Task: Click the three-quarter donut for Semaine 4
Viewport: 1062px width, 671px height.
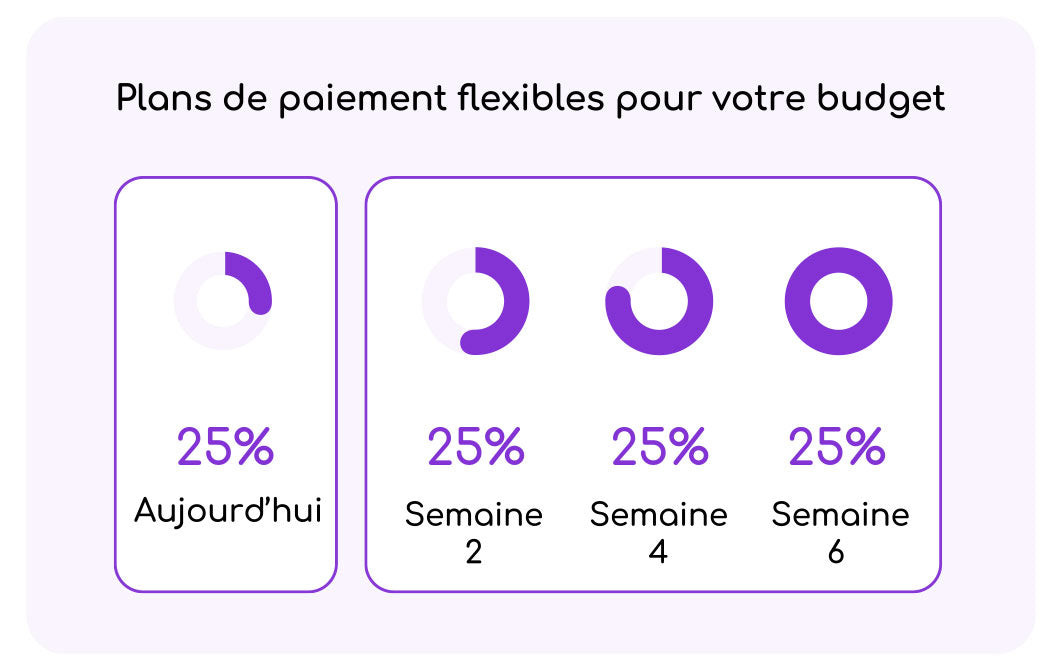Action: tap(659, 300)
